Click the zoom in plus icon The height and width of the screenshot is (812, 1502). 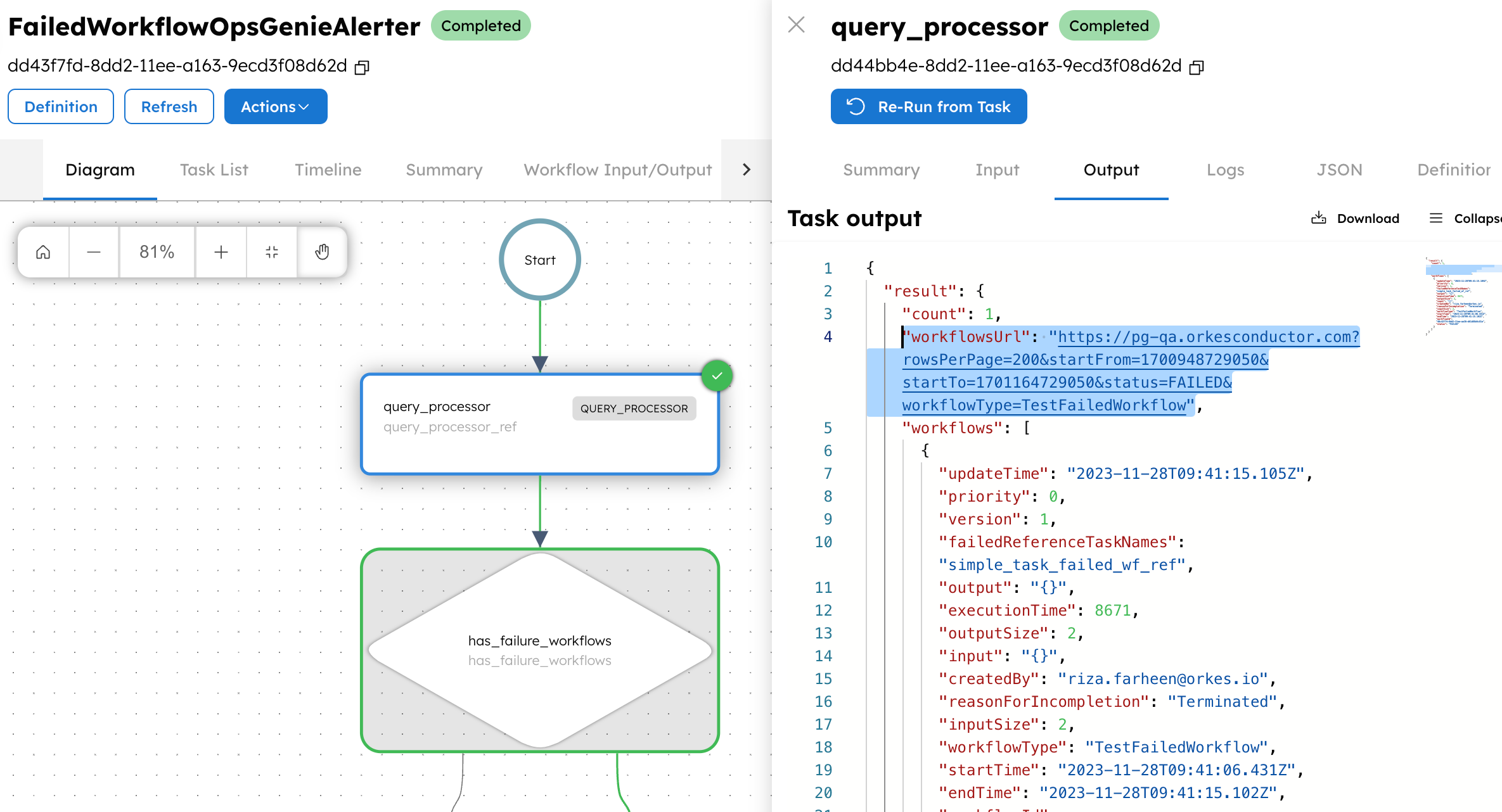[x=221, y=251]
